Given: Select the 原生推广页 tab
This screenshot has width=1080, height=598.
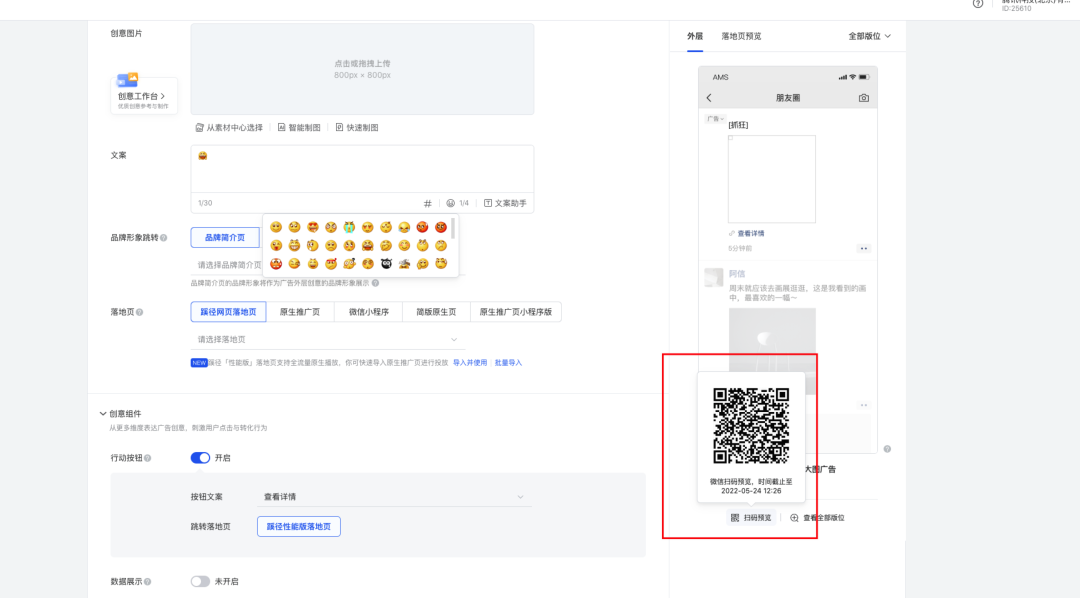Looking at the screenshot, I should click(x=300, y=312).
